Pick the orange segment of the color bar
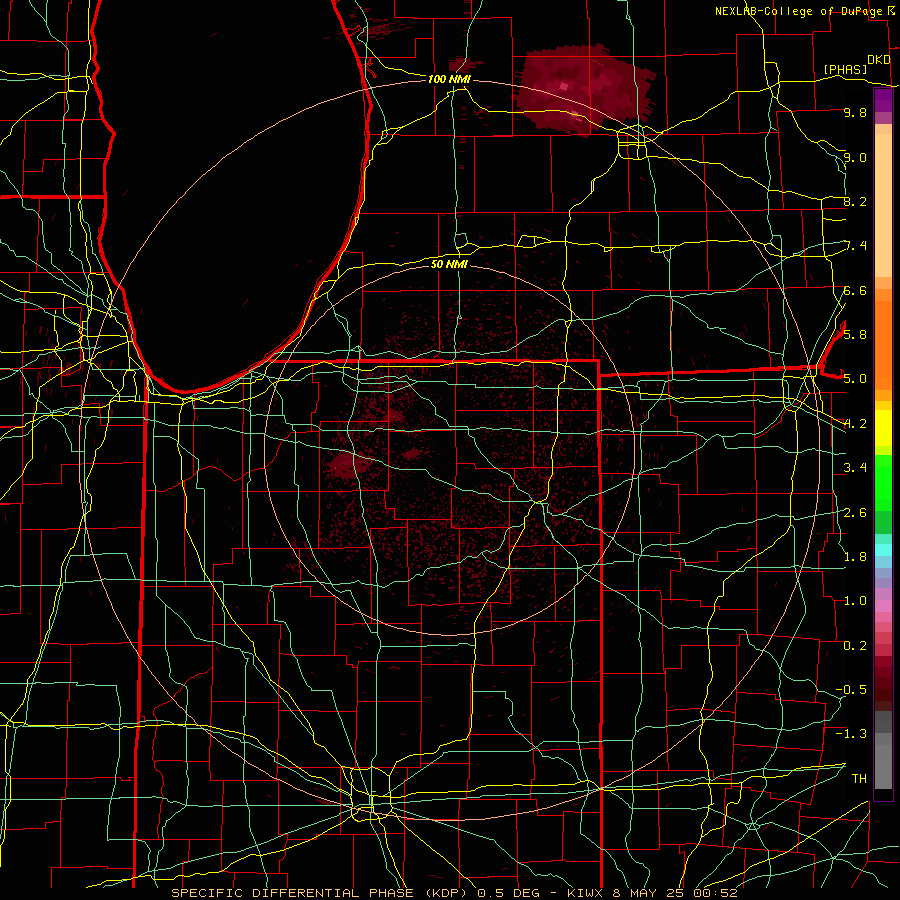 (x=883, y=345)
